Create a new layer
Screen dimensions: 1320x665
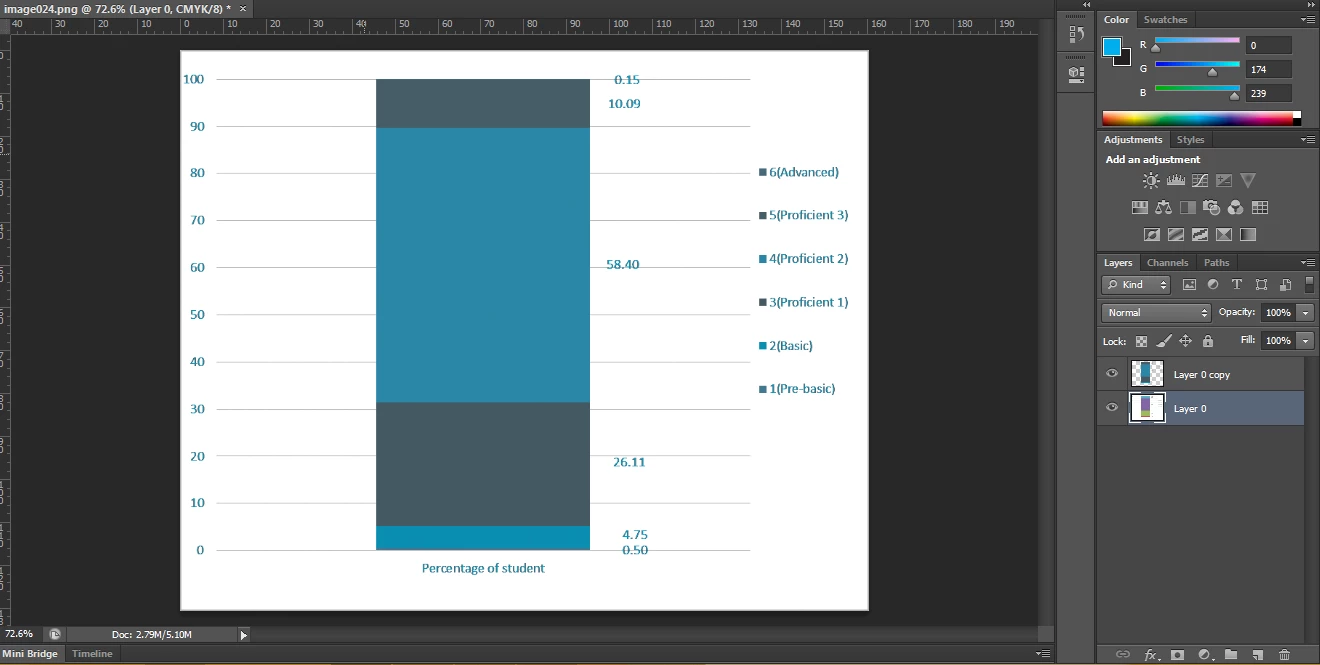tap(1258, 655)
